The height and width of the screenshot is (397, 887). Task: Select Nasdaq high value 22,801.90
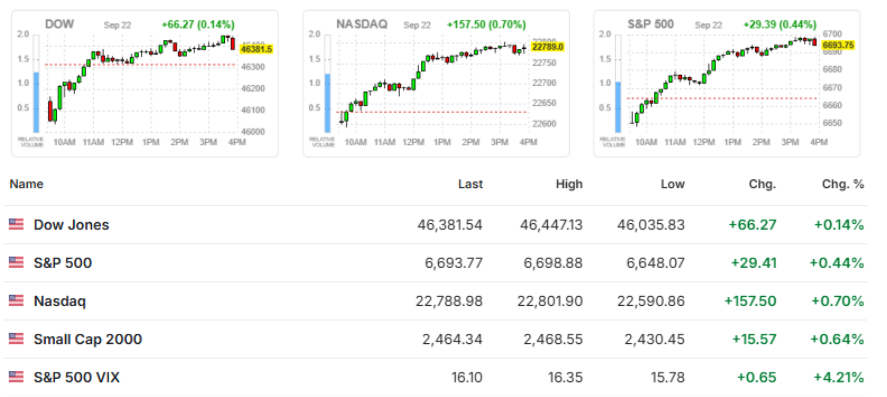pos(550,301)
